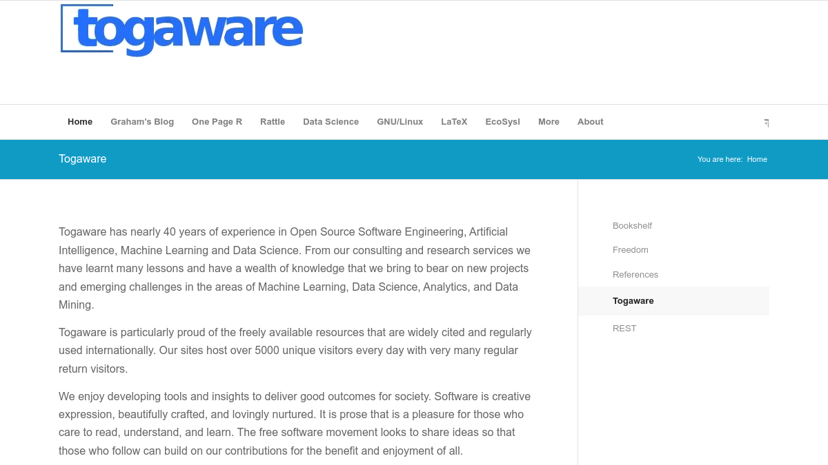Open the EcoSysl menu item
Screen dimensions: 828x465
coord(503,122)
